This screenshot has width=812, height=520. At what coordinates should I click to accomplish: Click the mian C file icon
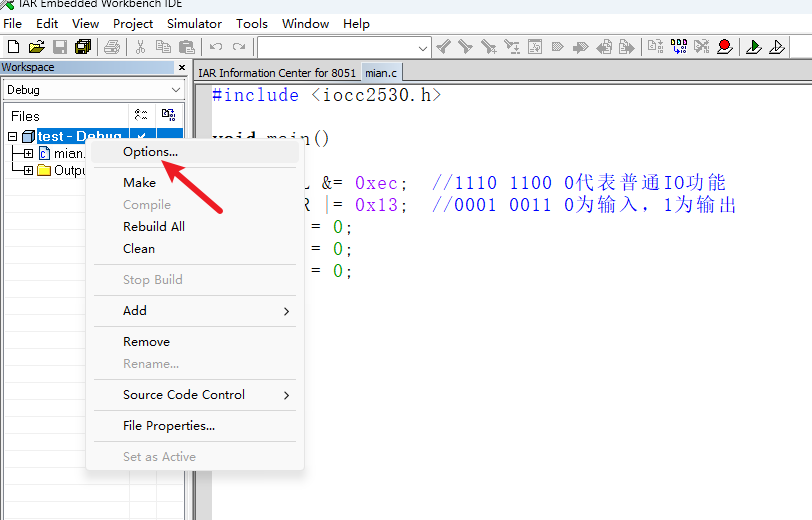coord(45,153)
